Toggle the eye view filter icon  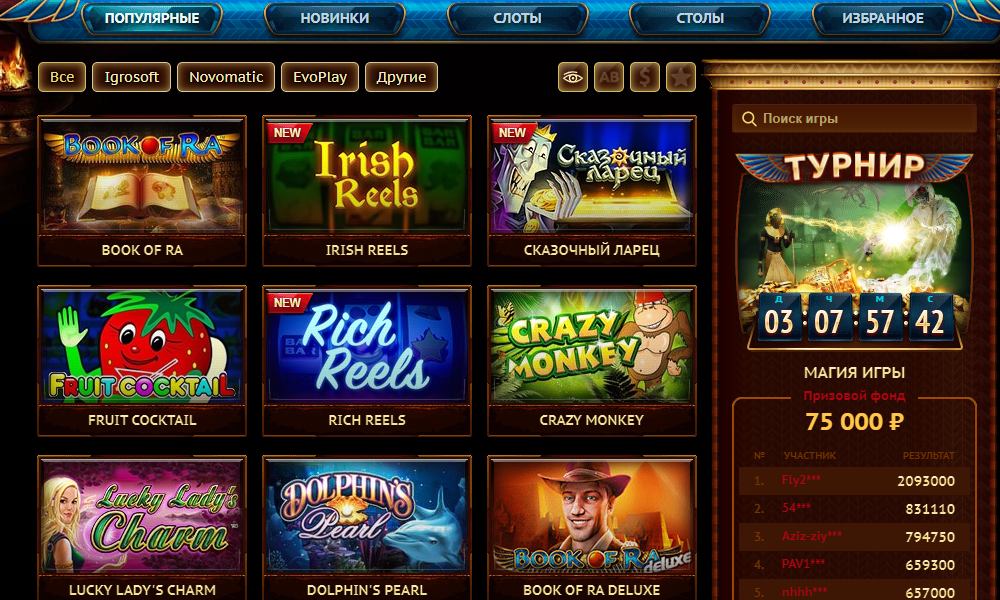pos(573,77)
